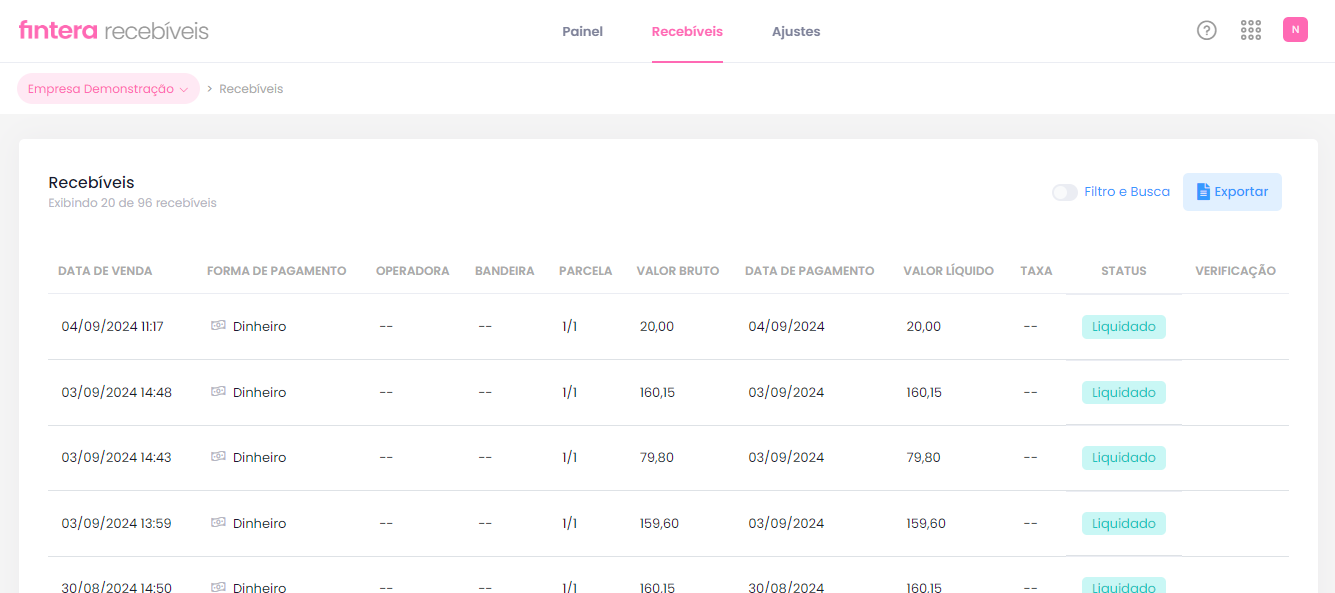The image size is (1335, 593).
Task: Click Liquidado status in 03/09/2024 14:43 row
Action: (x=1124, y=458)
